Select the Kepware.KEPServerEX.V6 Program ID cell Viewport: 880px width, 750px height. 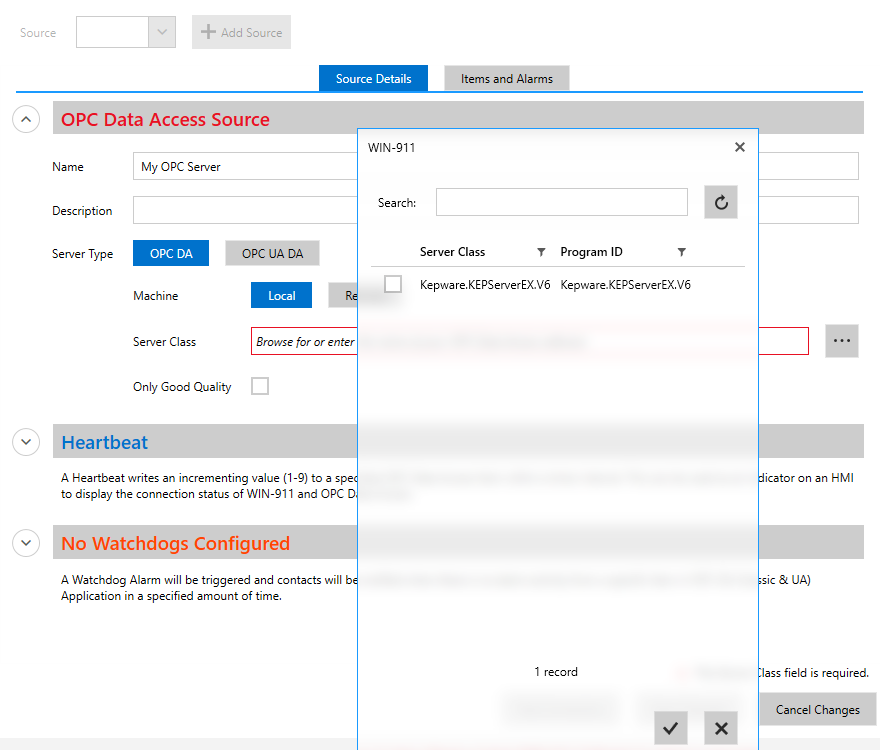[625, 285]
